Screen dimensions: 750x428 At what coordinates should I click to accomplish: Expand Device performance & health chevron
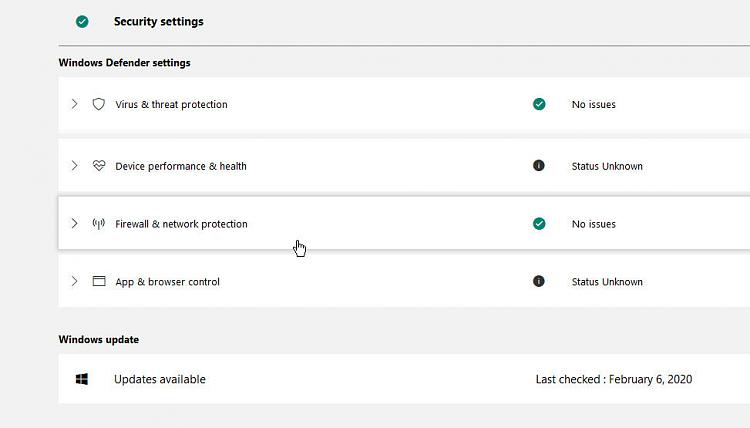[74, 165]
